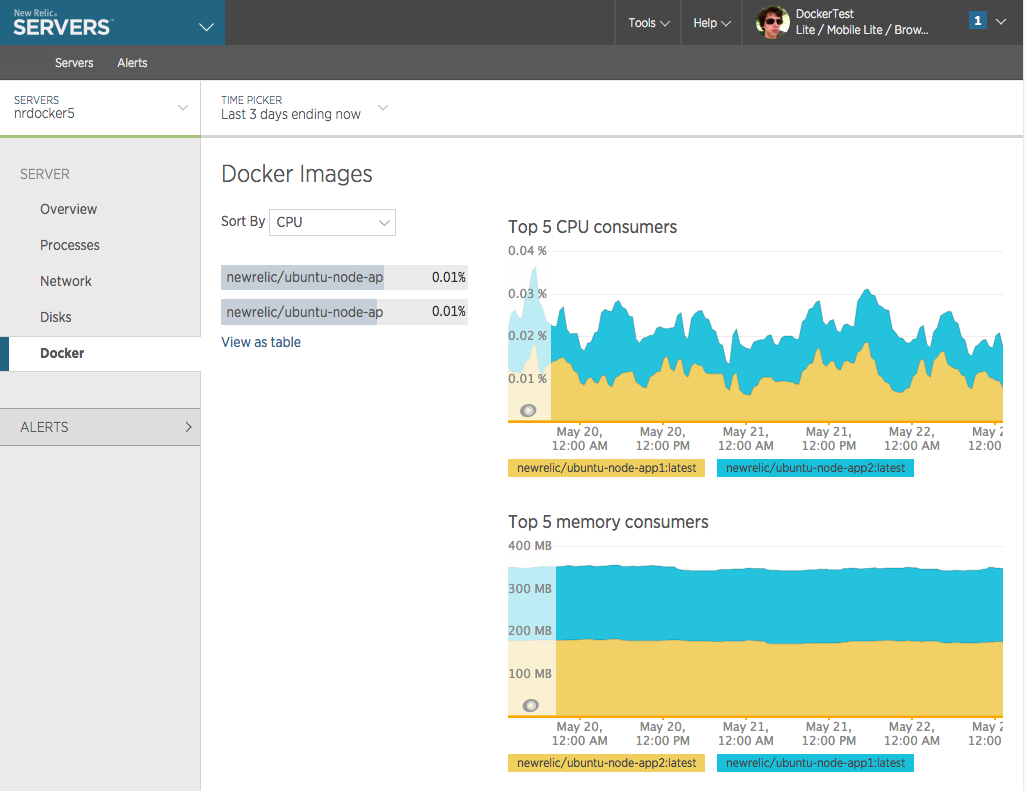Click the View as table link
The image size is (1025, 791).
pyautogui.click(x=261, y=342)
